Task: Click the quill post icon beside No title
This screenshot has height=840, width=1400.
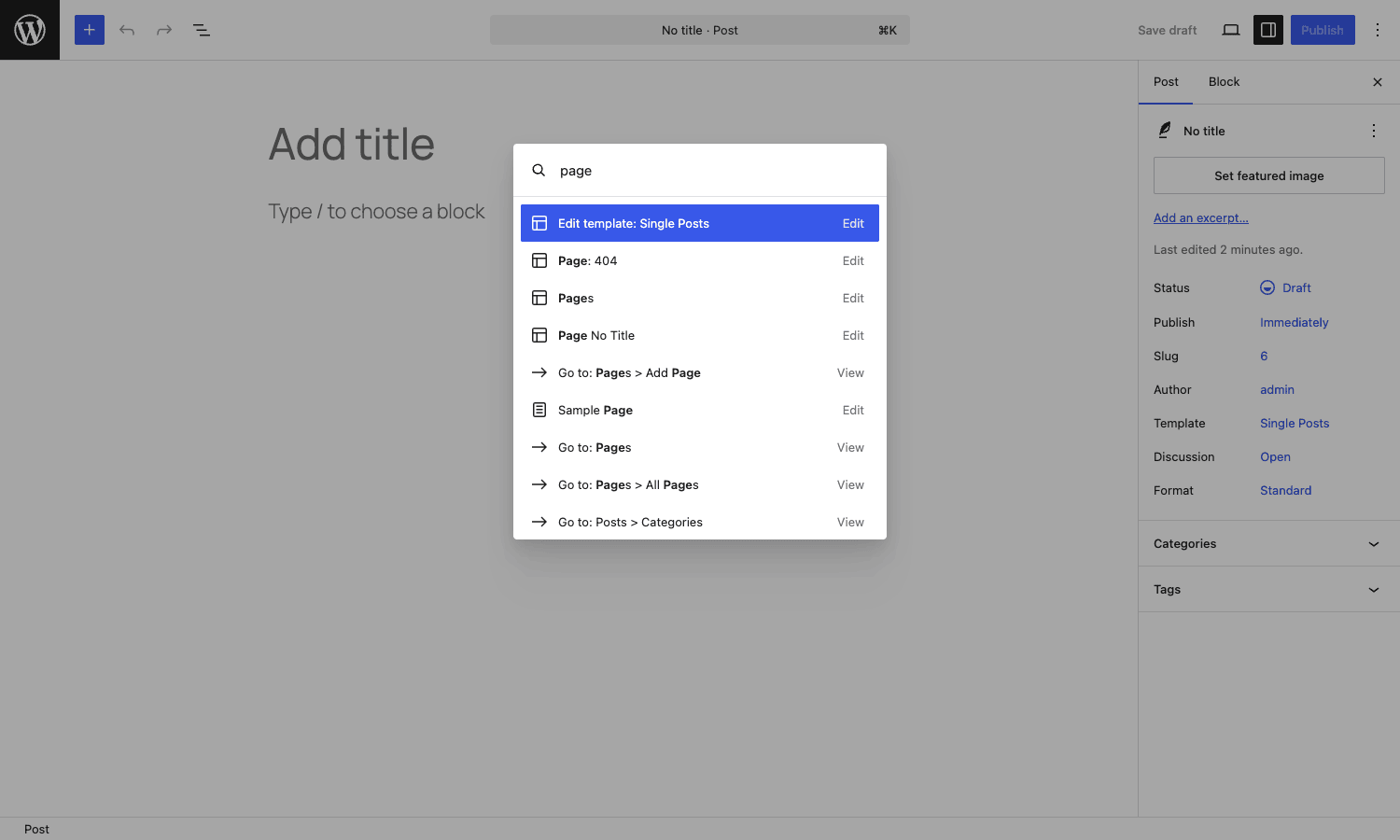Action: click(1165, 131)
